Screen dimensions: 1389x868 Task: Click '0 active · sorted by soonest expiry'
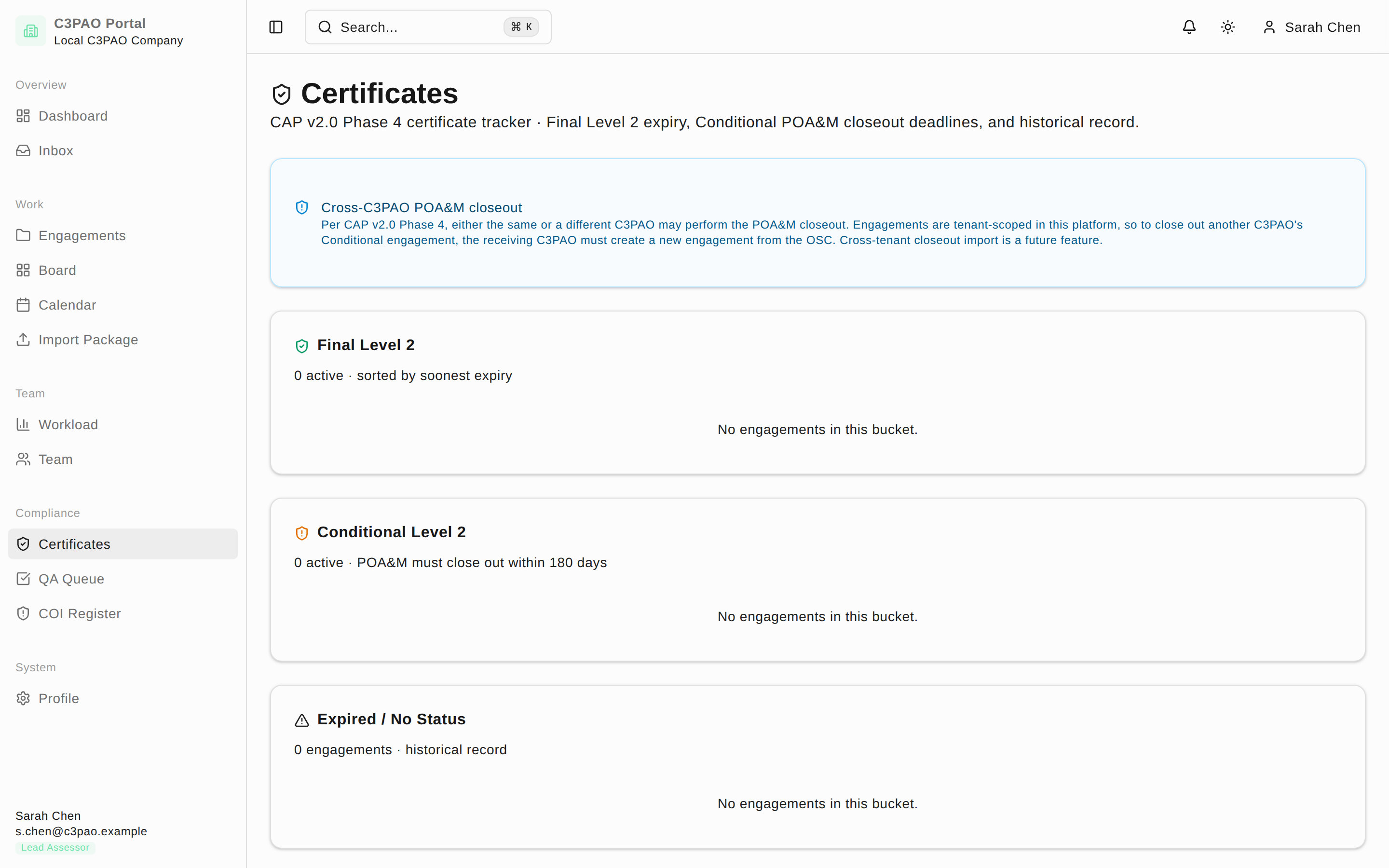(403, 376)
